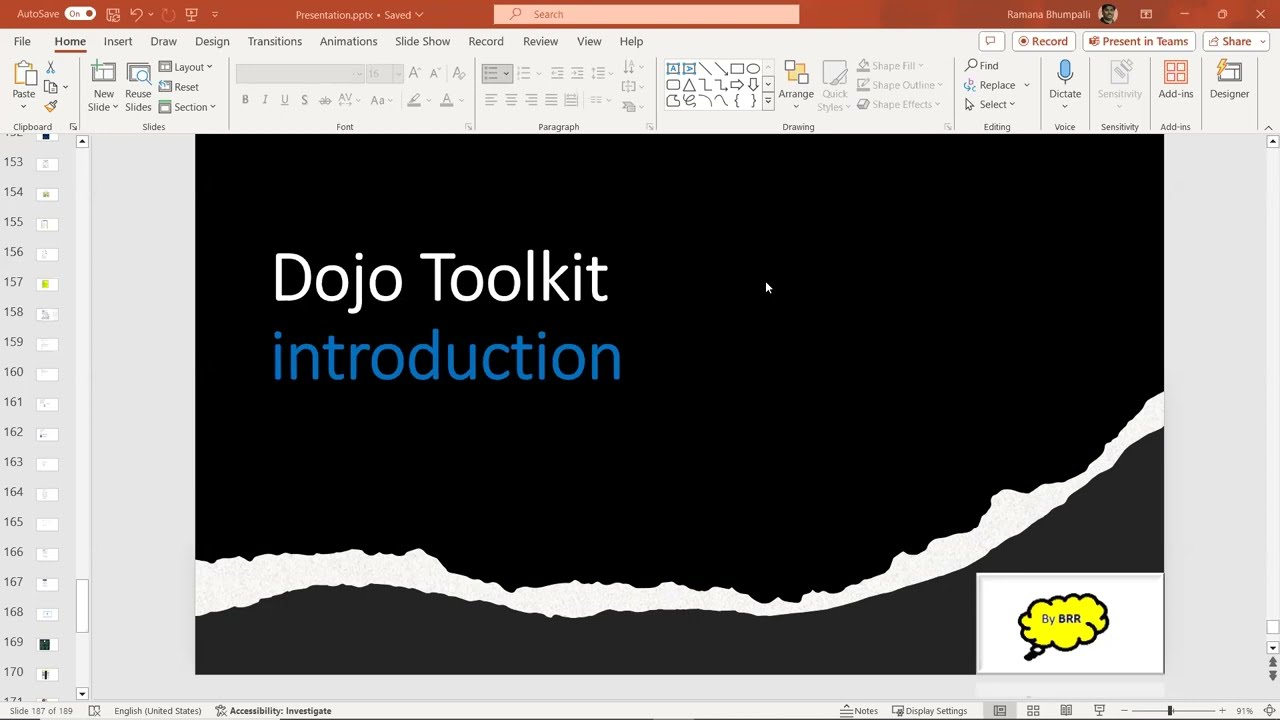Toggle Underline formatting
Screen dimensions: 1280x720
[285, 100]
